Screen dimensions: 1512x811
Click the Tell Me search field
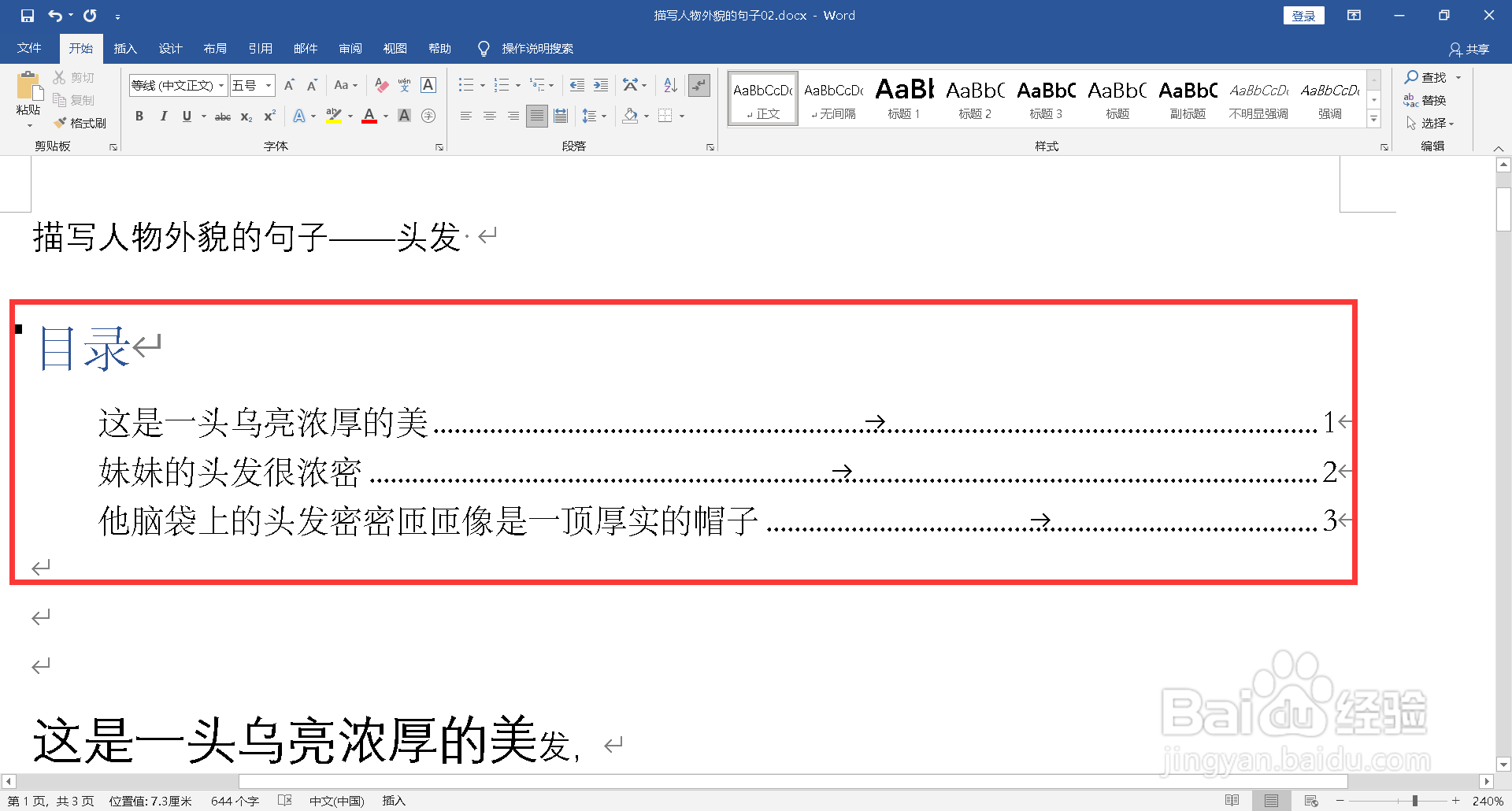537,49
